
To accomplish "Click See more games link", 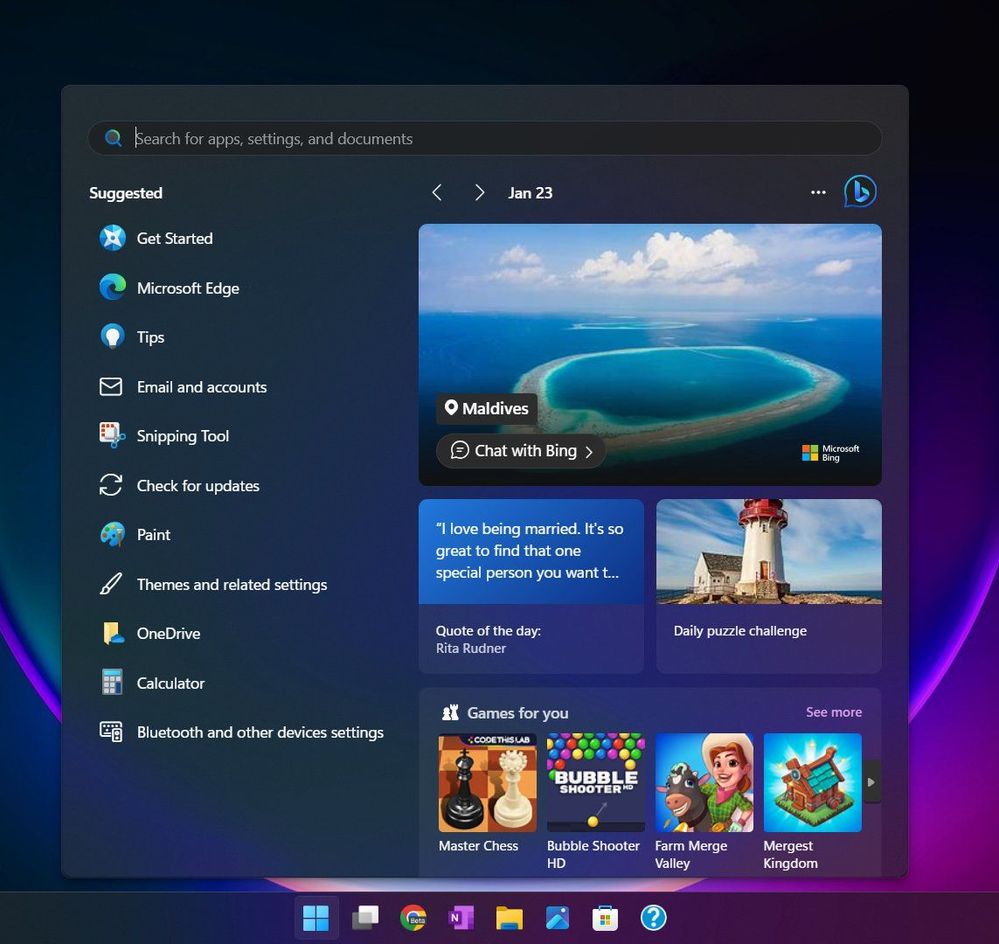I will point(833,712).
